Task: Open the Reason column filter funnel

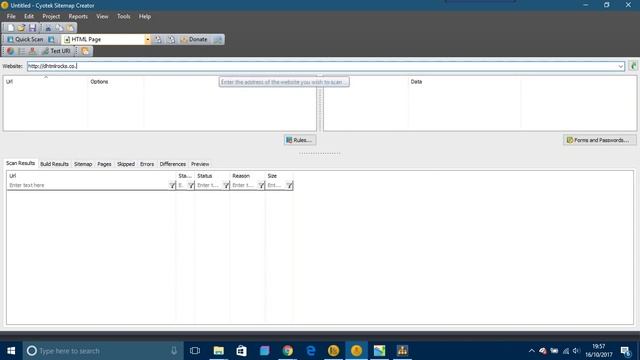Action: pos(261,185)
